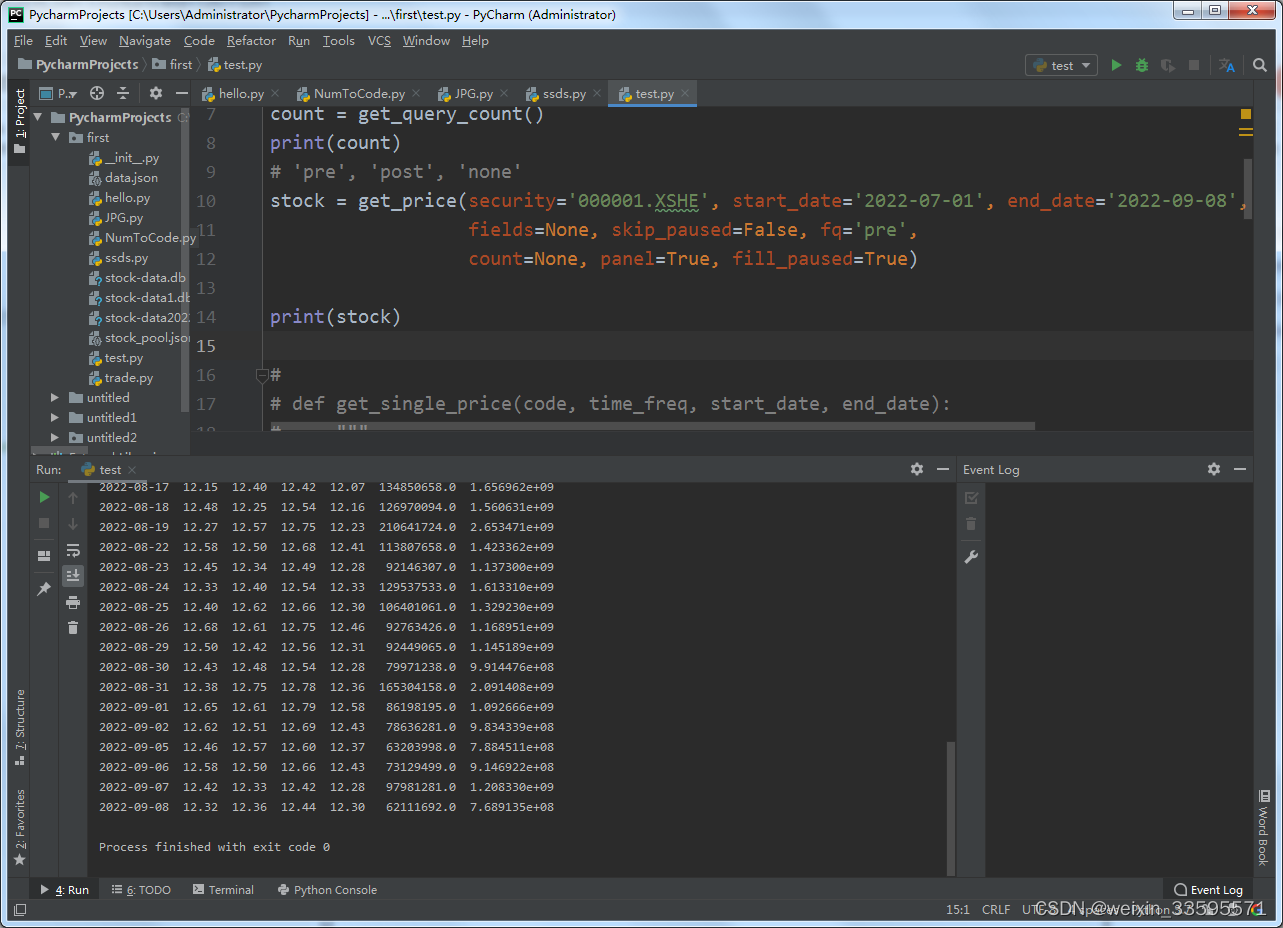Clear all output with trash icon in Run panel
The height and width of the screenshot is (928, 1283).
tap(73, 627)
